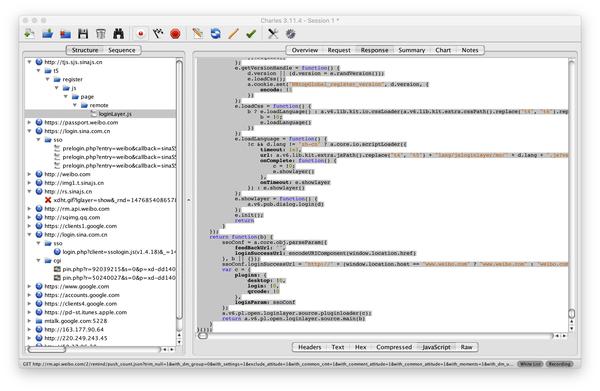Screen dimensions: 600x391
Task: Show the Raw response view
Action: tap(466, 347)
